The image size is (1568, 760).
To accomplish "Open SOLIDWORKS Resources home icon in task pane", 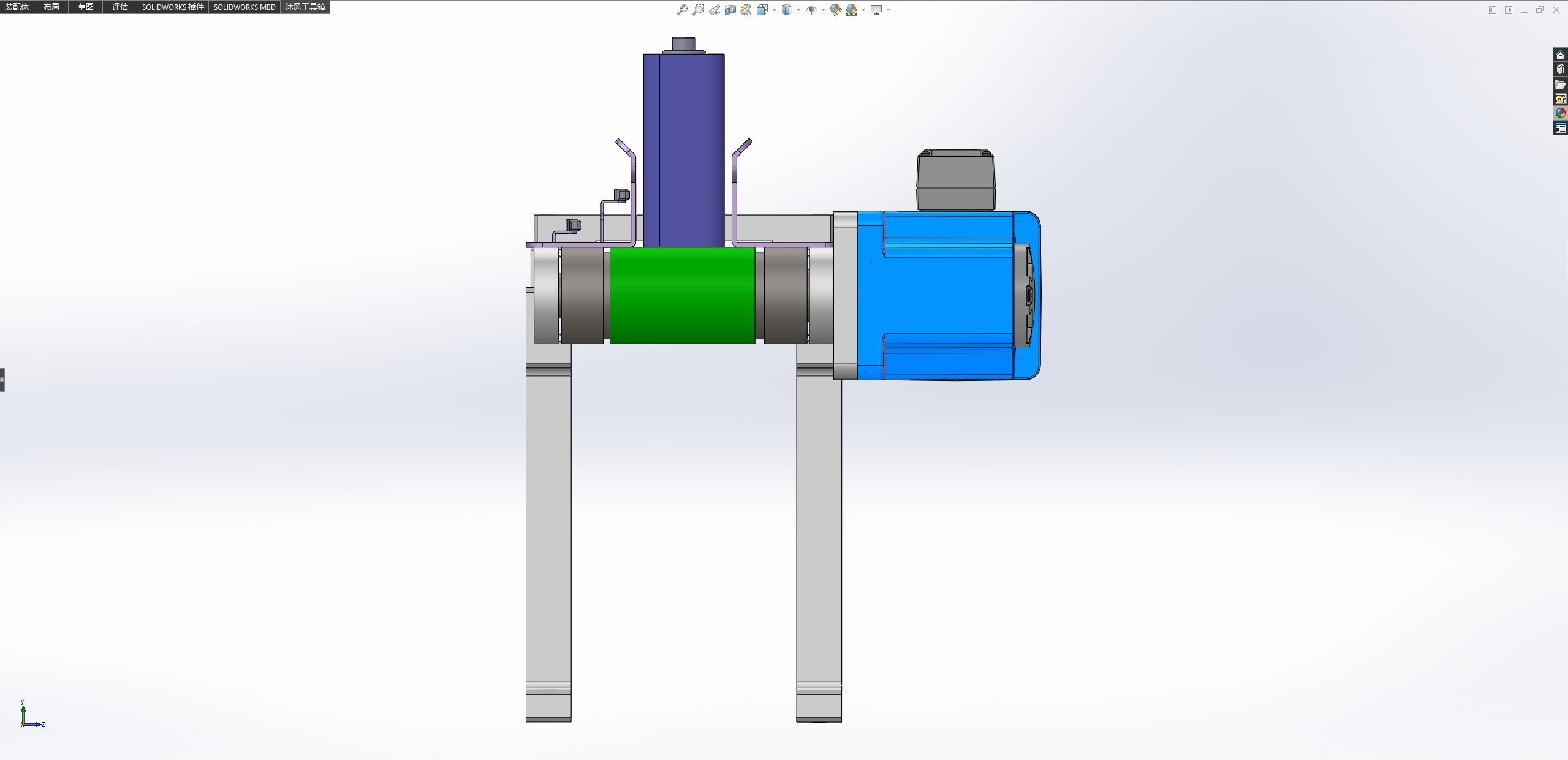I will click(x=1560, y=55).
